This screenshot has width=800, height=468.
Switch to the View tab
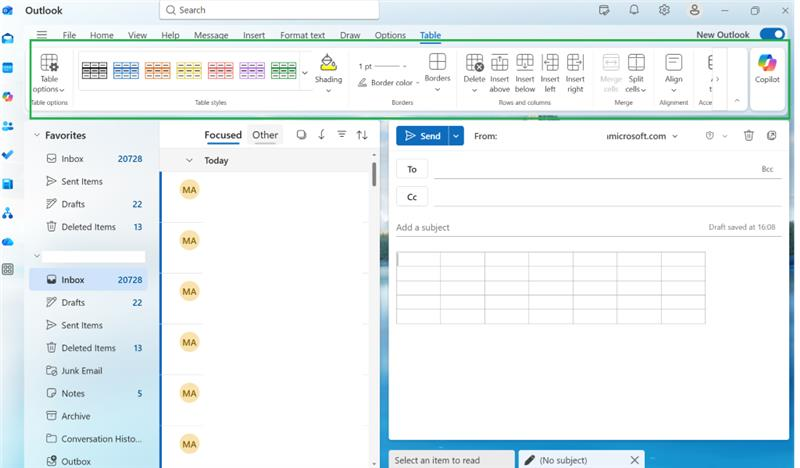[x=137, y=35]
